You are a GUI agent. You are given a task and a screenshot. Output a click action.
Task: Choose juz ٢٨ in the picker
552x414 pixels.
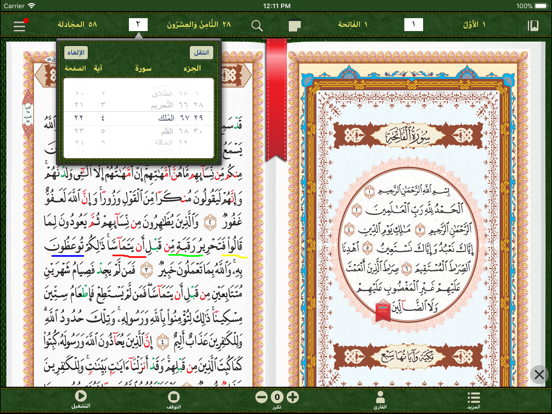198,105
